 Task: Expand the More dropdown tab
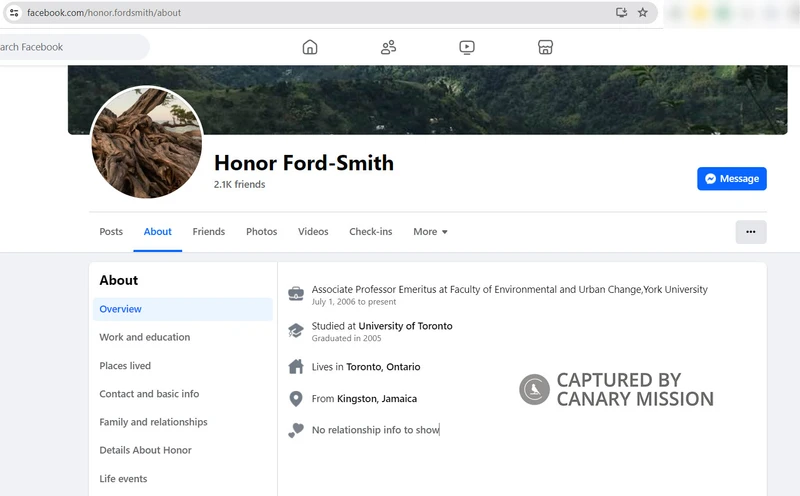pyautogui.click(x=430, y=232)
